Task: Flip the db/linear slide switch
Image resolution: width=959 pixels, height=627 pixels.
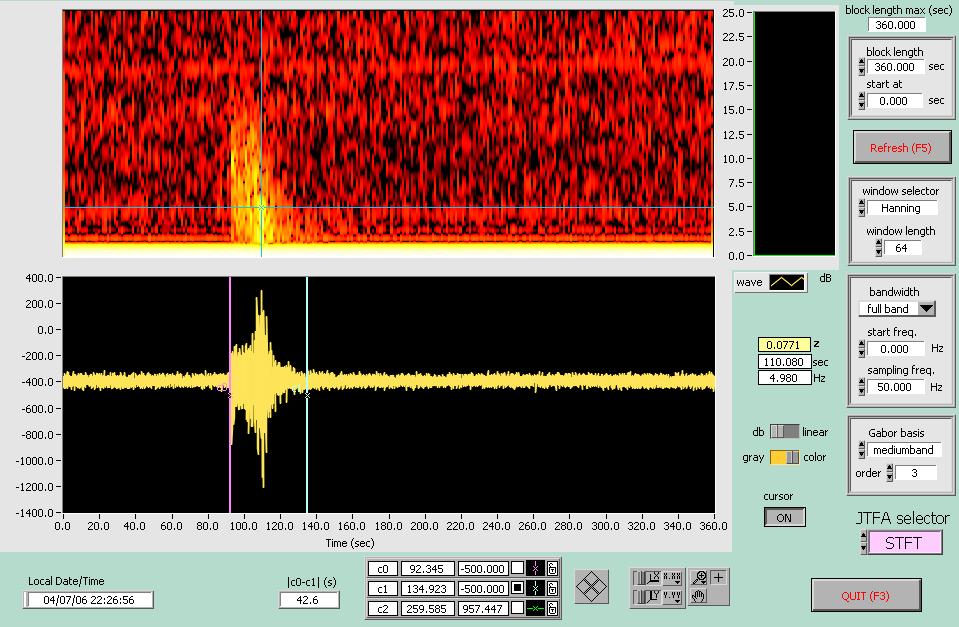Action: click(x=784, y=431)
